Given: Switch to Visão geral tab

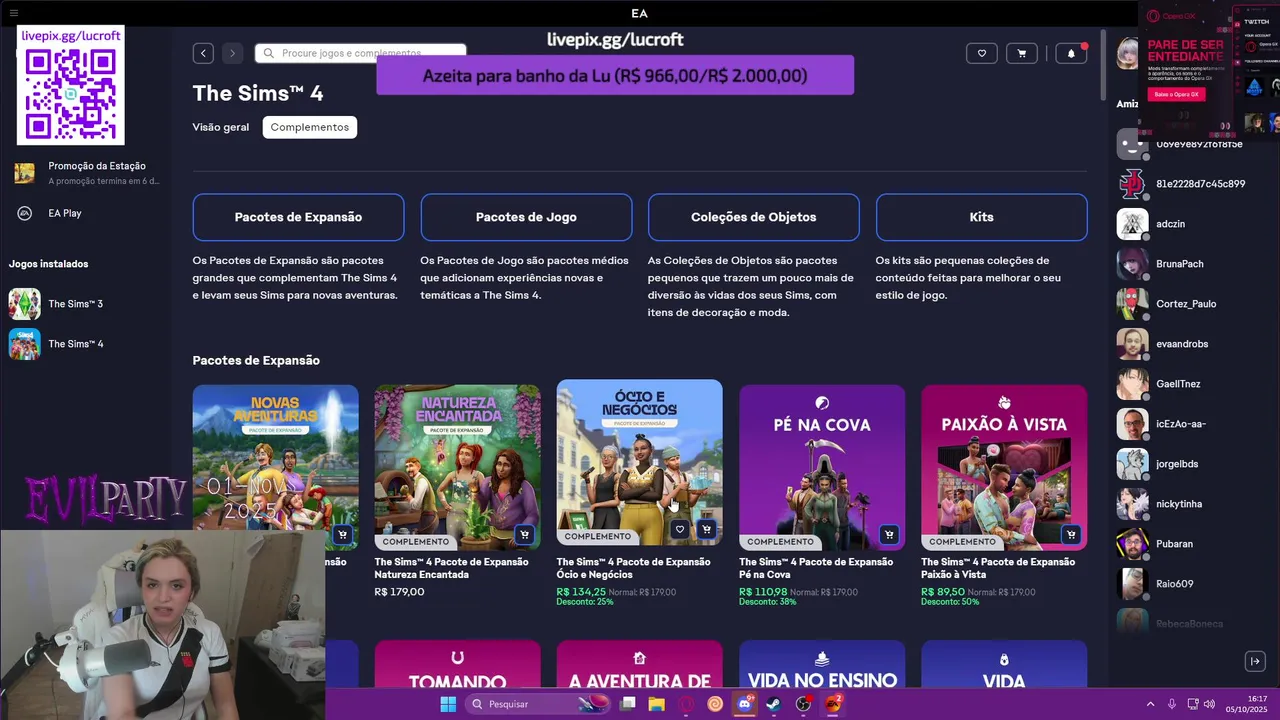Looking at the screenshot, I should (x=221, y=127).
